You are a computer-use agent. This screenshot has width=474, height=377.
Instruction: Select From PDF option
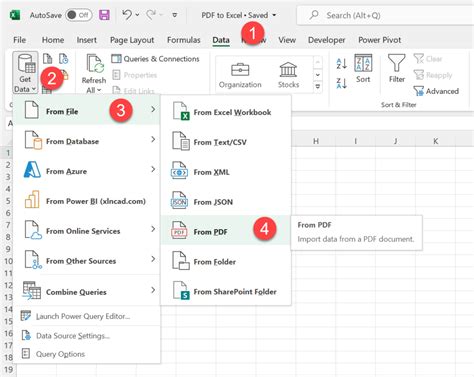click(x=226, y=231)
